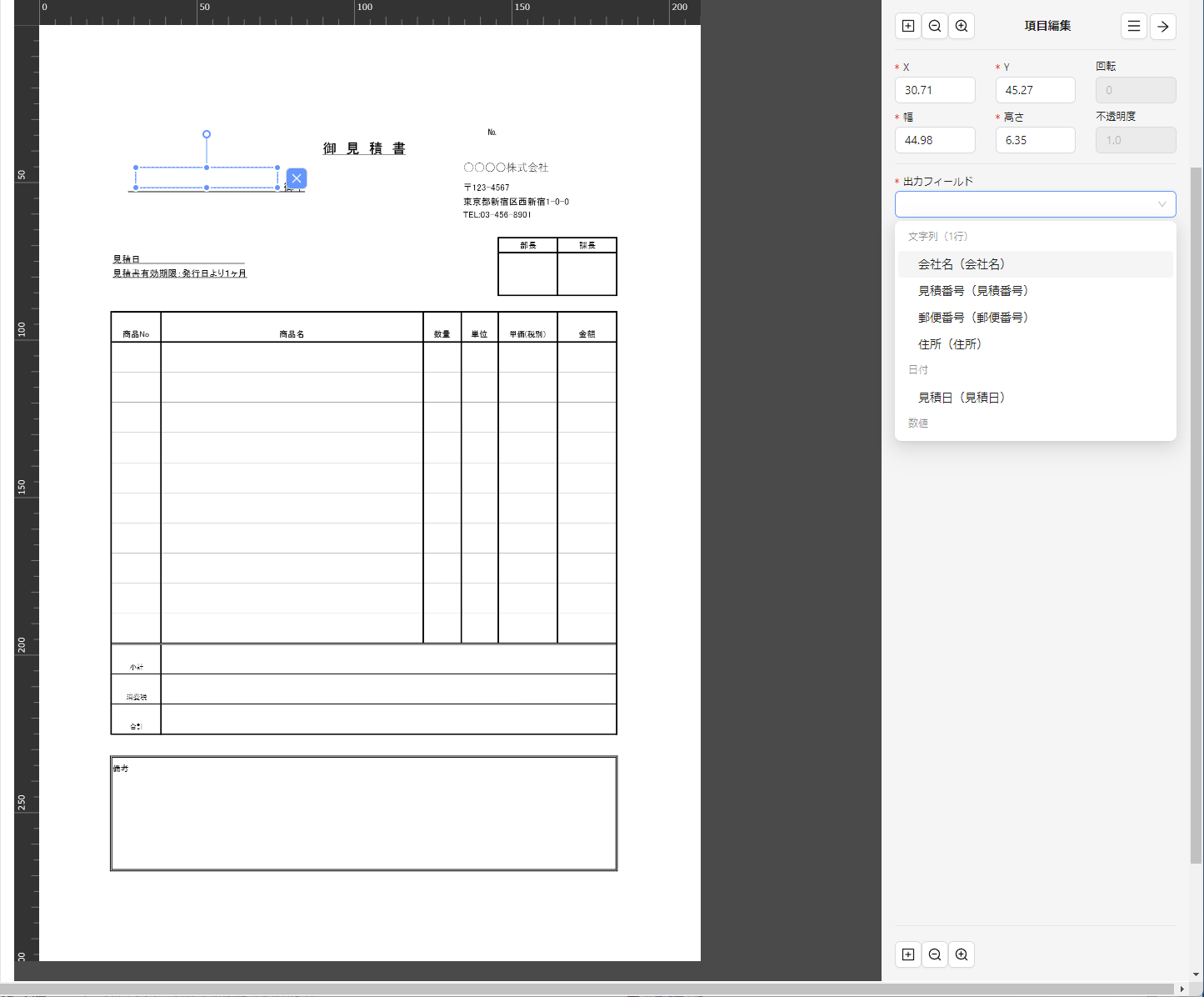The height and width of the screenshot is (997, 1204).
Task: Select the 住所（住所） option
Action: (950, 344)
